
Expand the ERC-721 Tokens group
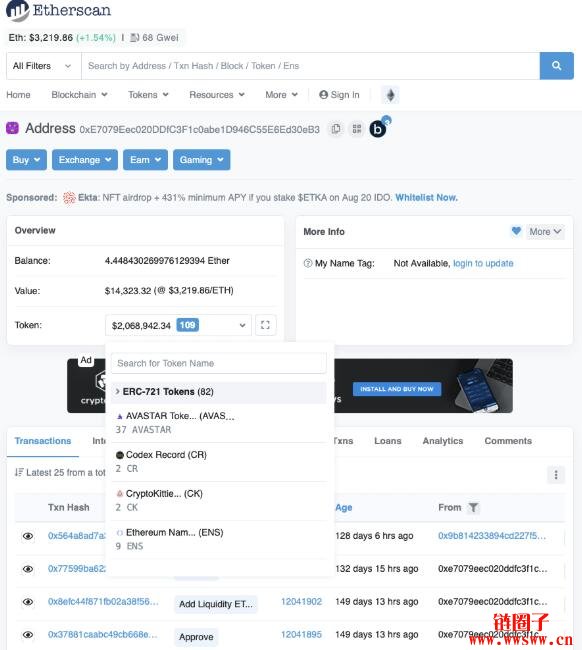[x=218, y=392]
